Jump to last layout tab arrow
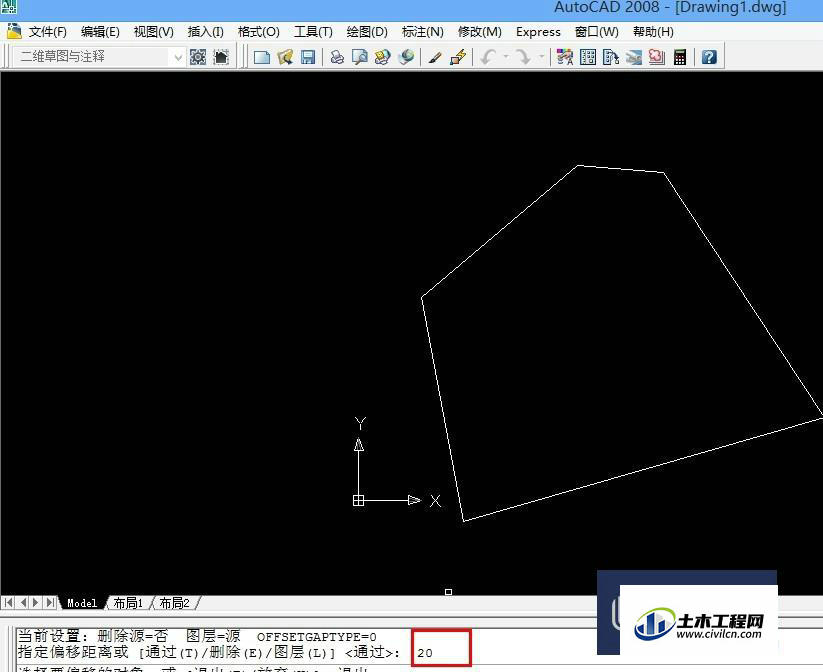This screenshot has width=823, height=672. coord(50,603)
